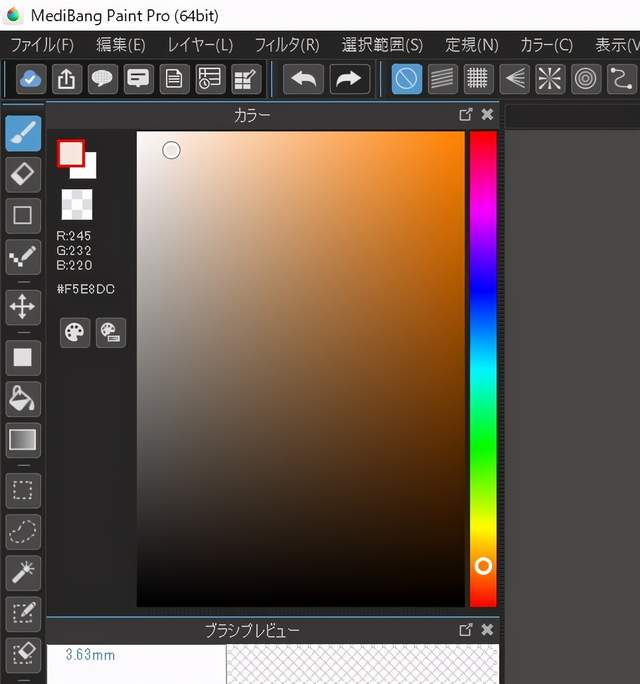Select the Gradient tool
Image resolution: width=640 pixels, height=684 pixels.
(23, 440)
